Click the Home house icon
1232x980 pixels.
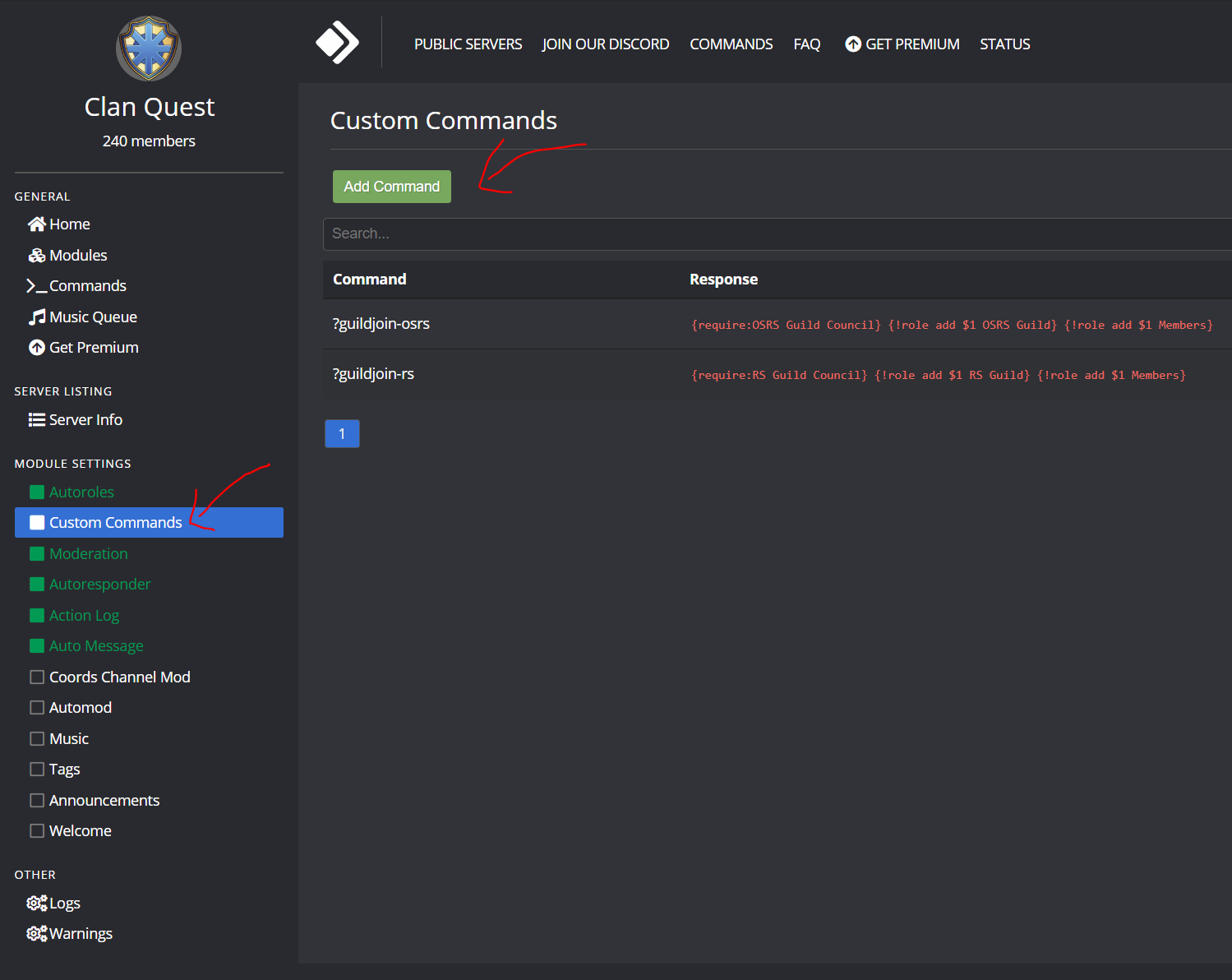coord(37,224)
